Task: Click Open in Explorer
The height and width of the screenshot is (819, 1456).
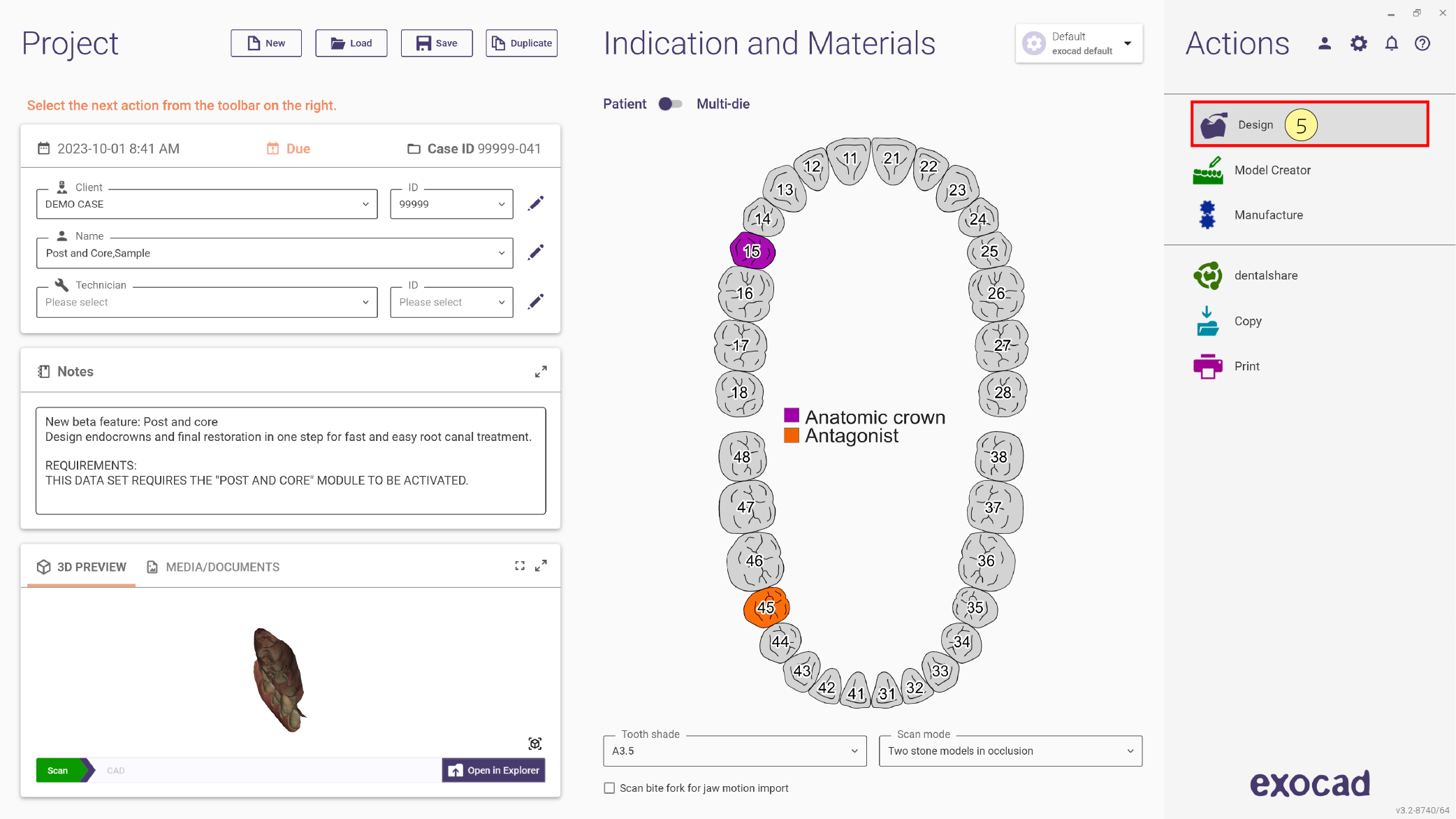Action: click(494, 770)
